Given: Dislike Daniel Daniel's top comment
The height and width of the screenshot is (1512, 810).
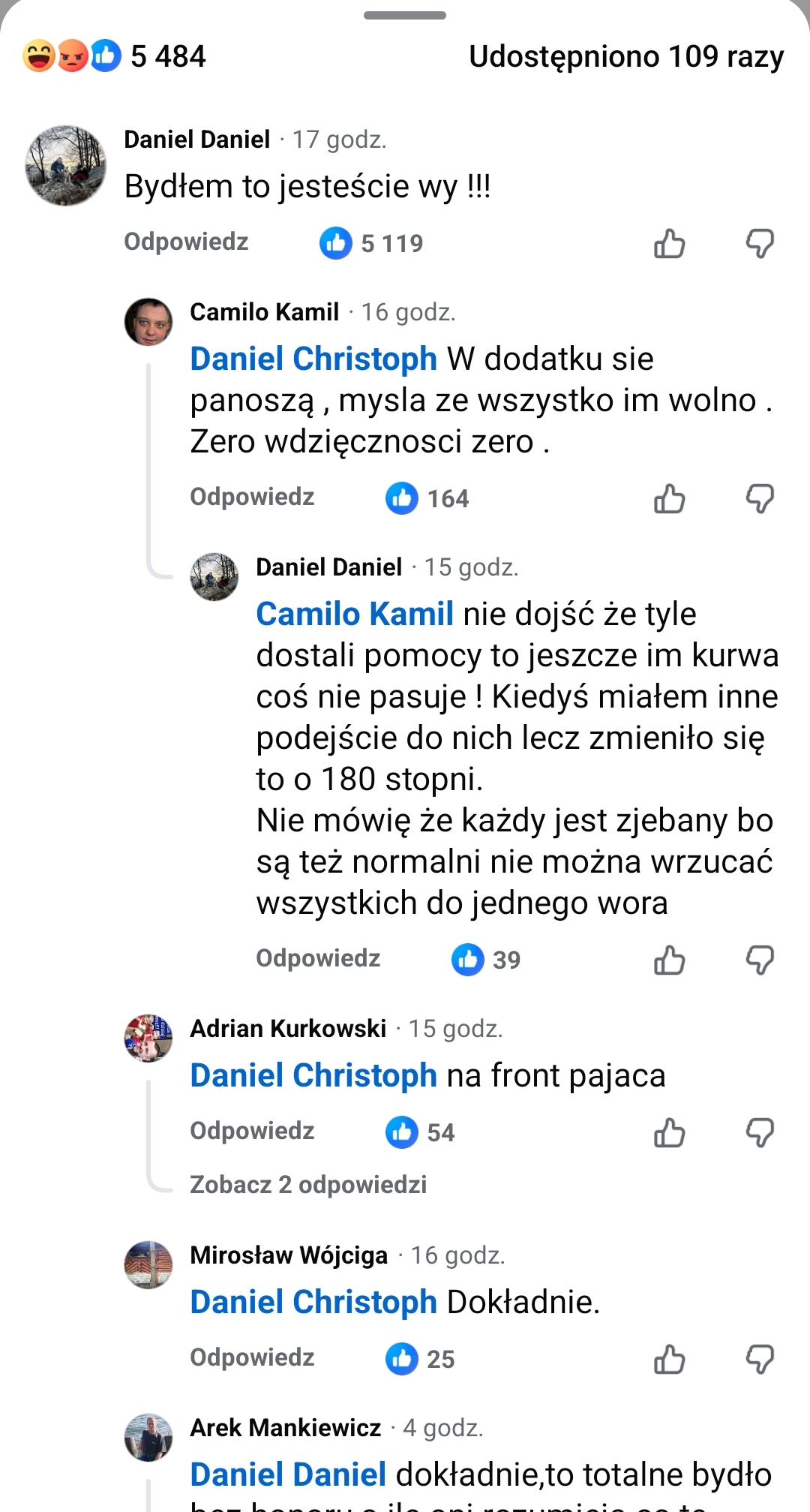Looking at the screenshot, I should point(759,244).
